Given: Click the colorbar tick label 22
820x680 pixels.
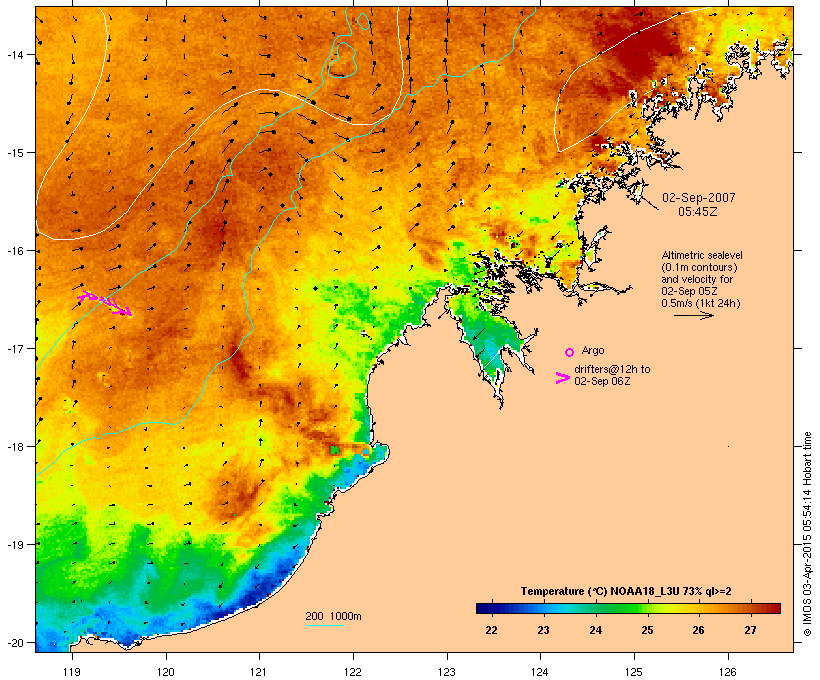Looking at the screenshot, I should pos(491,630).
